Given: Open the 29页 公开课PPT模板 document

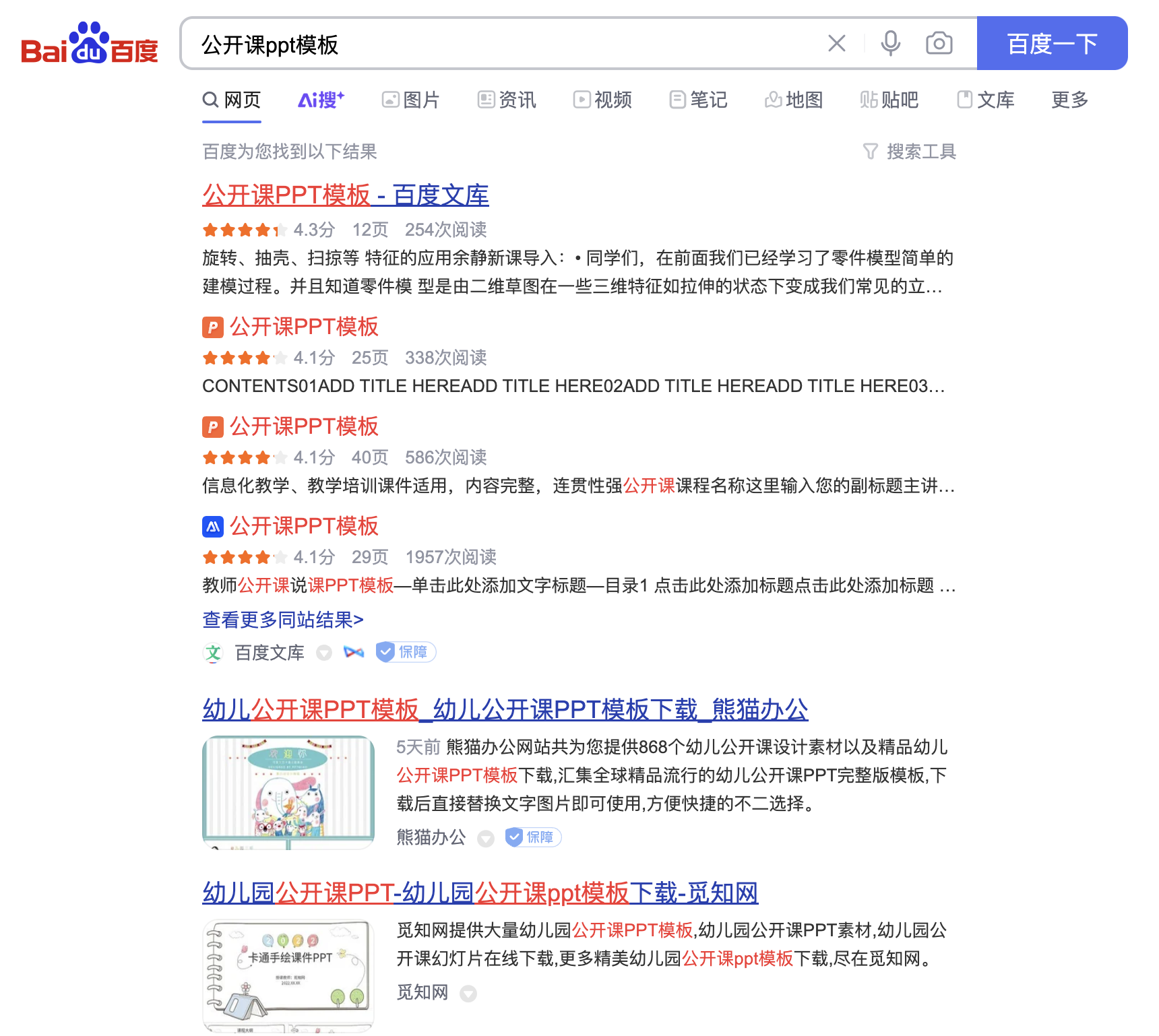Looking at the screenshot, I should 304,526.
